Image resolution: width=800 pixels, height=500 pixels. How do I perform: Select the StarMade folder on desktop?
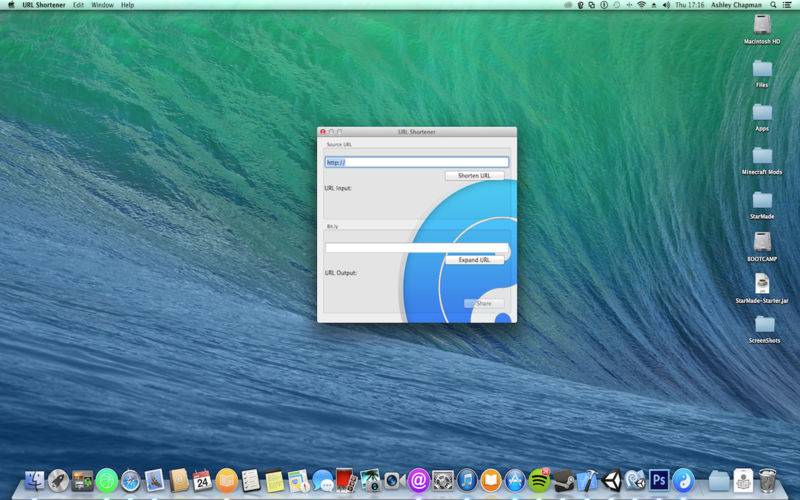(x=762, y=205)
